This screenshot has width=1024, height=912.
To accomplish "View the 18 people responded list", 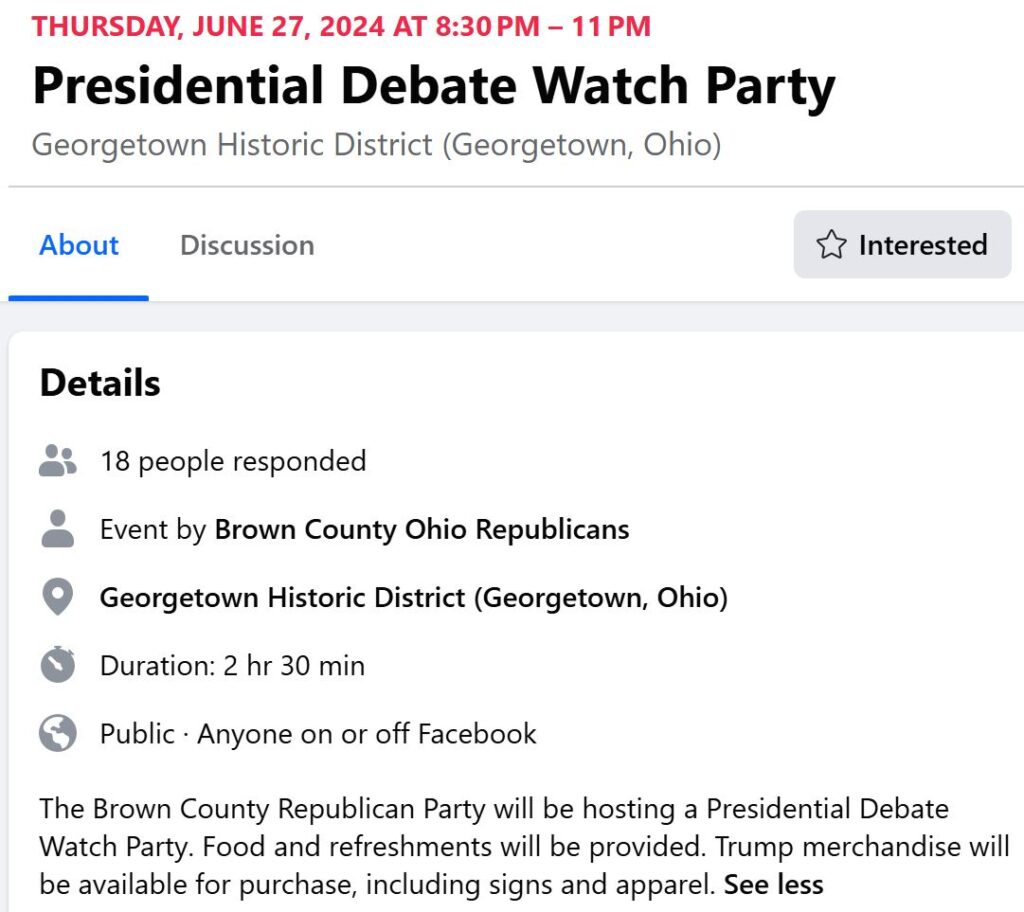I will click(x=233, y=461).
